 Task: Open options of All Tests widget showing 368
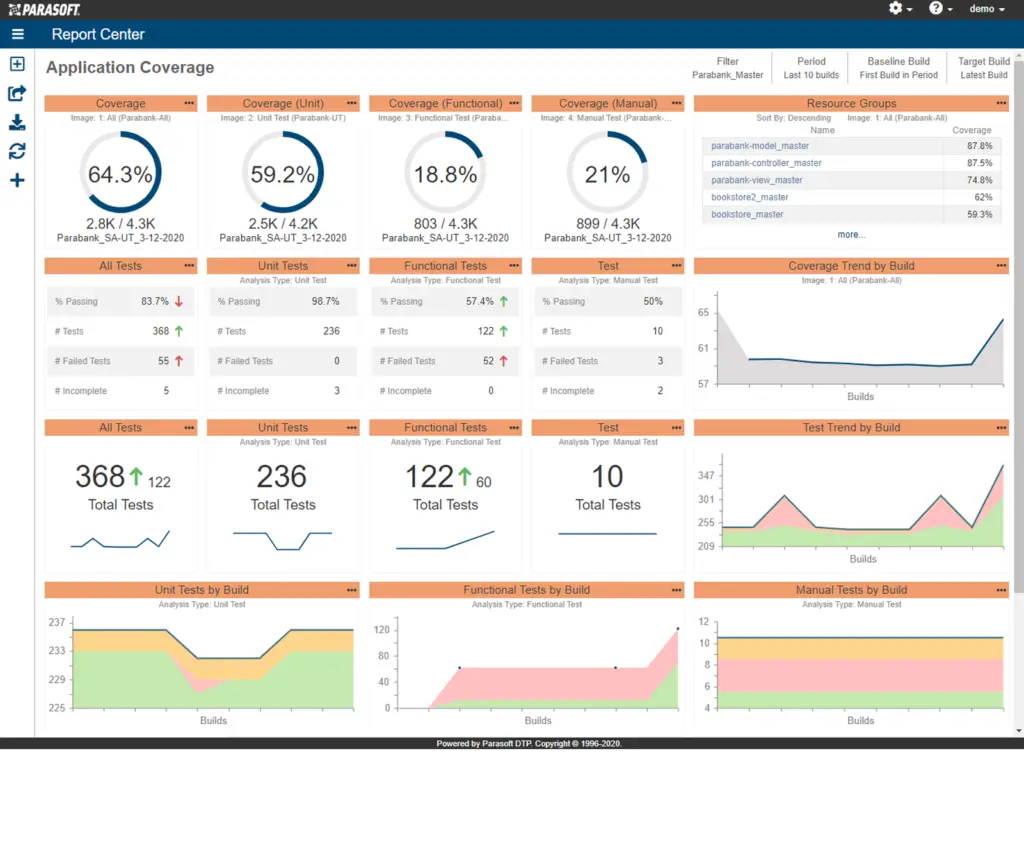[x=189, y=428]
